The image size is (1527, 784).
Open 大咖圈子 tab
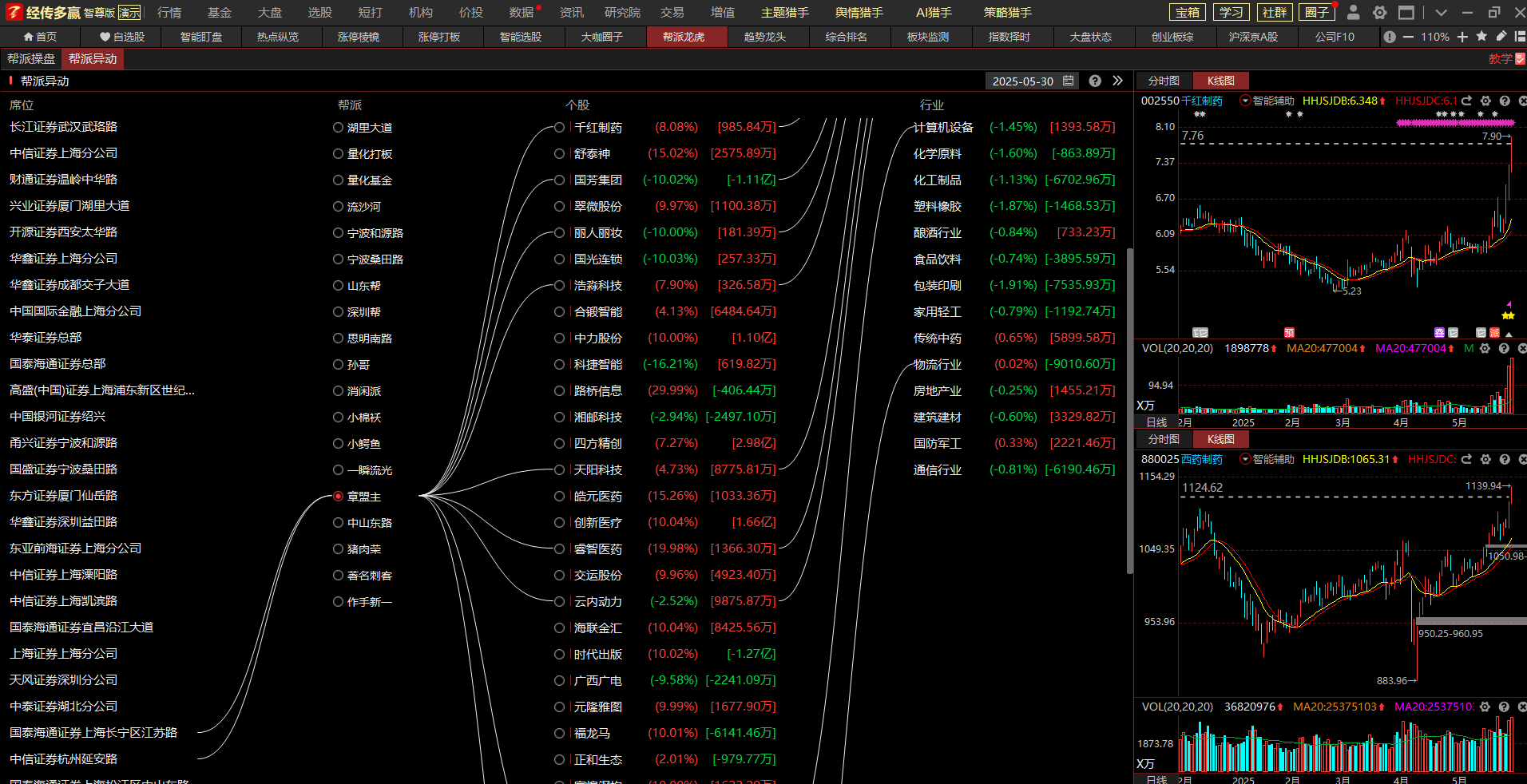coord(601,37)
